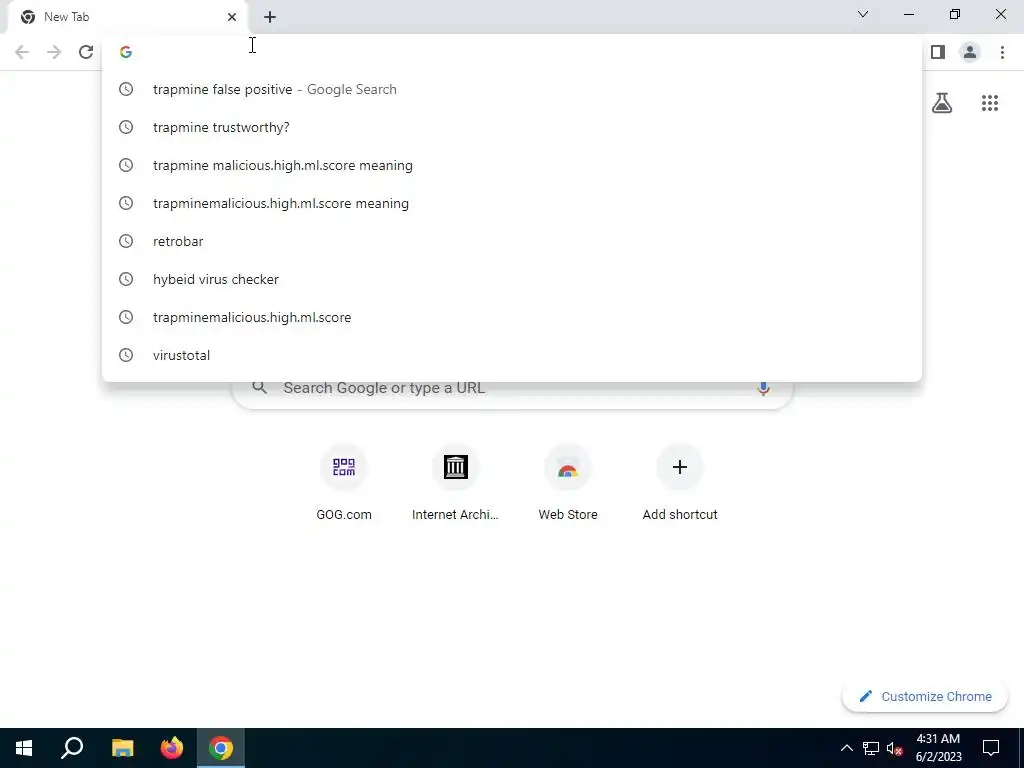Choose suggestion trapminemalicious.high.ml.score meaning
This screenshot has width=1024, height=768.
coord(512,203)
